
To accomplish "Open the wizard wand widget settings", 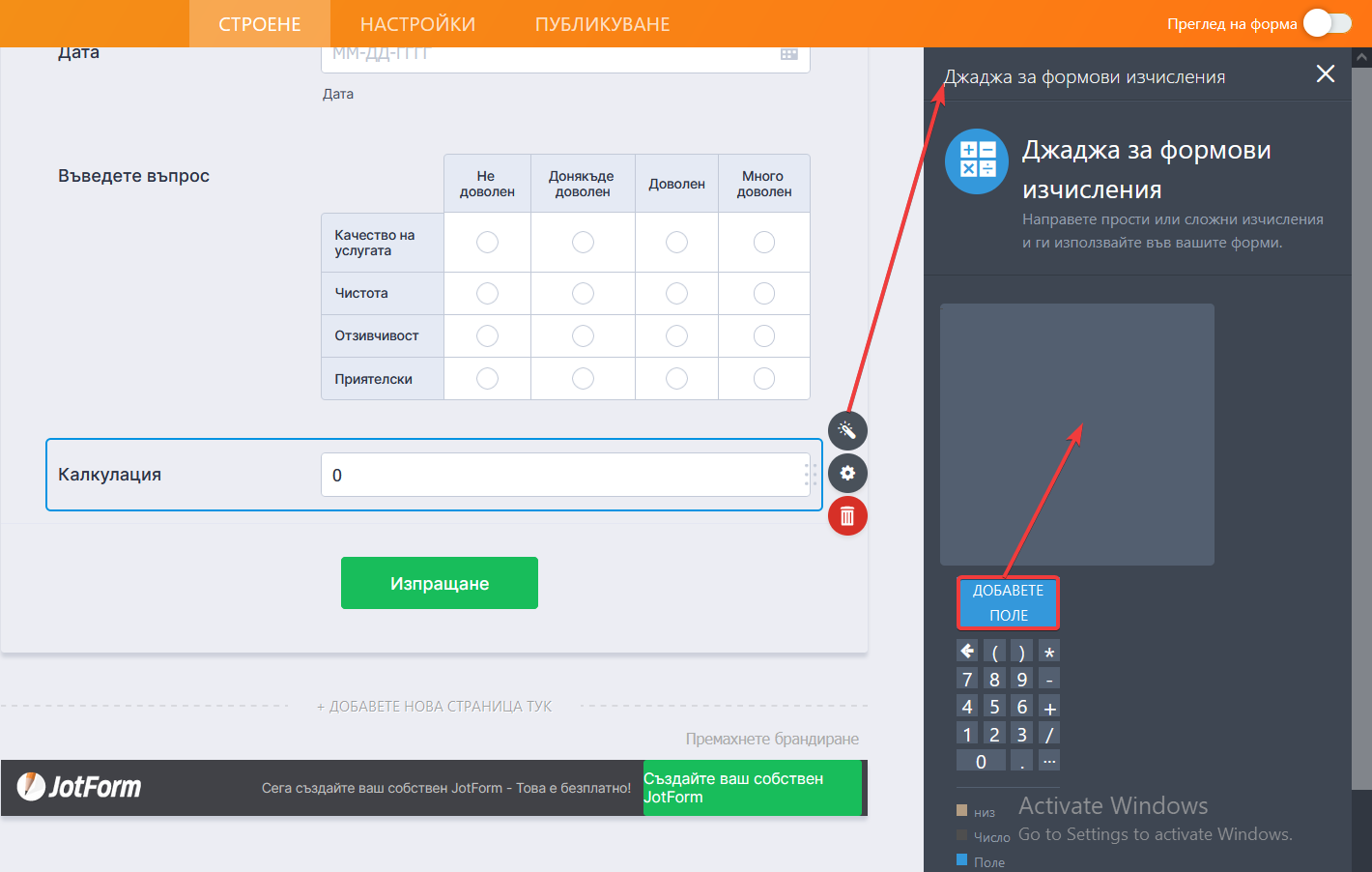I will pyautogui.click(x=847, y=430).
